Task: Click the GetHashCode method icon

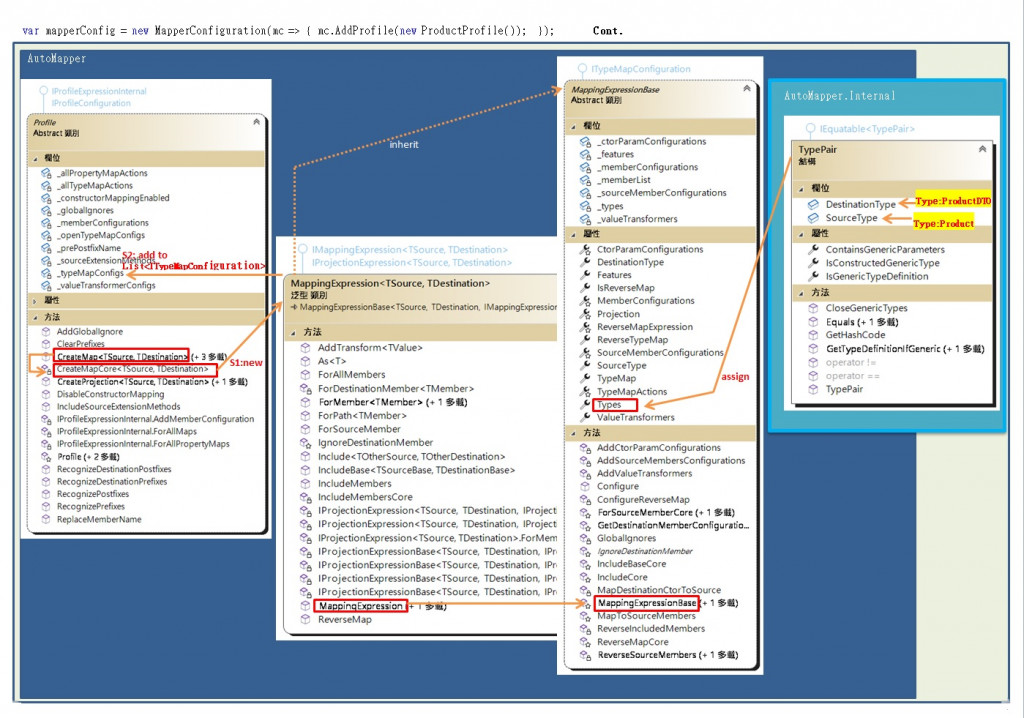Action: click(x=813, y=335)
